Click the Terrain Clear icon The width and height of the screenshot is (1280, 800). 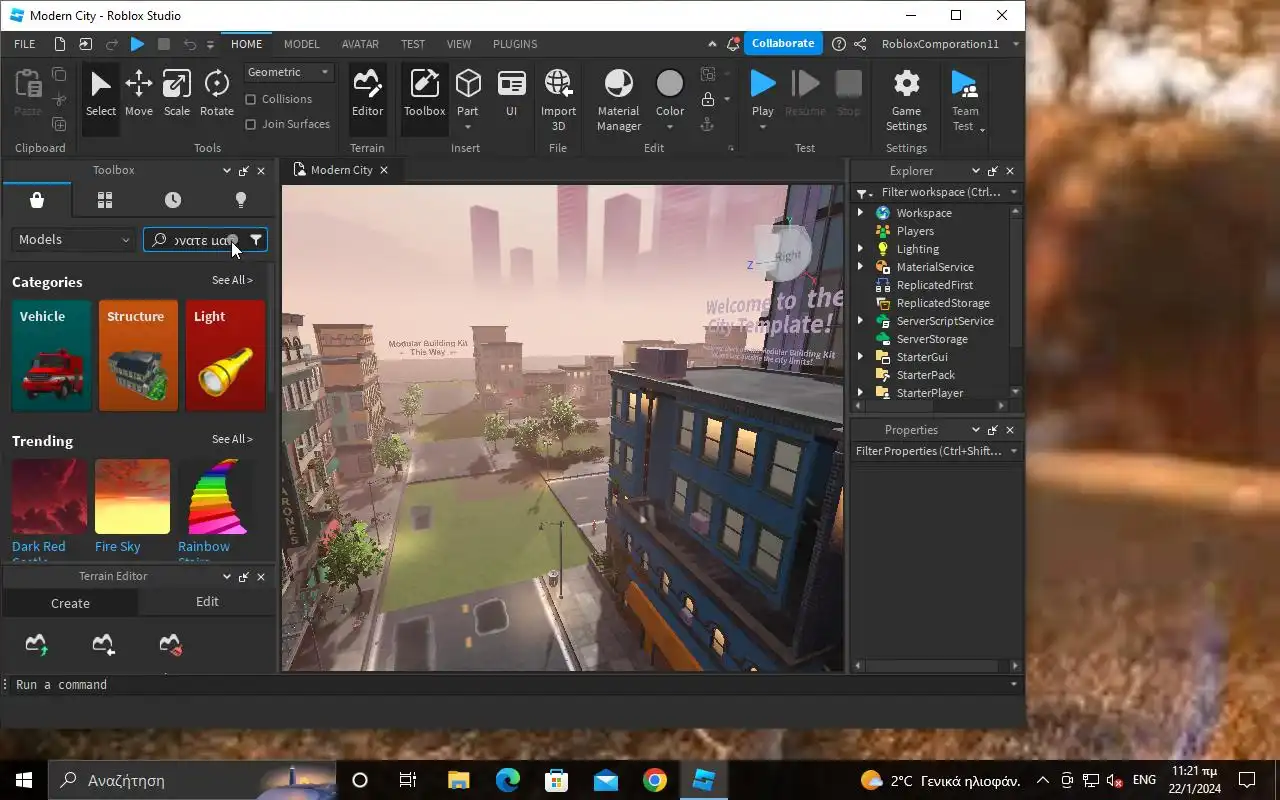click(170, 645)
